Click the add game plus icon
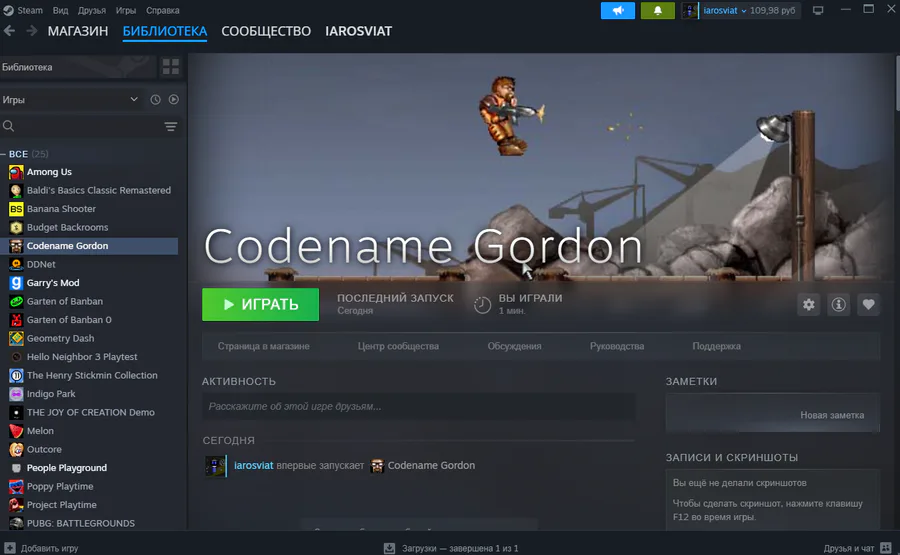The width and height of the screenshot is (900, 555). pos(10,548)
